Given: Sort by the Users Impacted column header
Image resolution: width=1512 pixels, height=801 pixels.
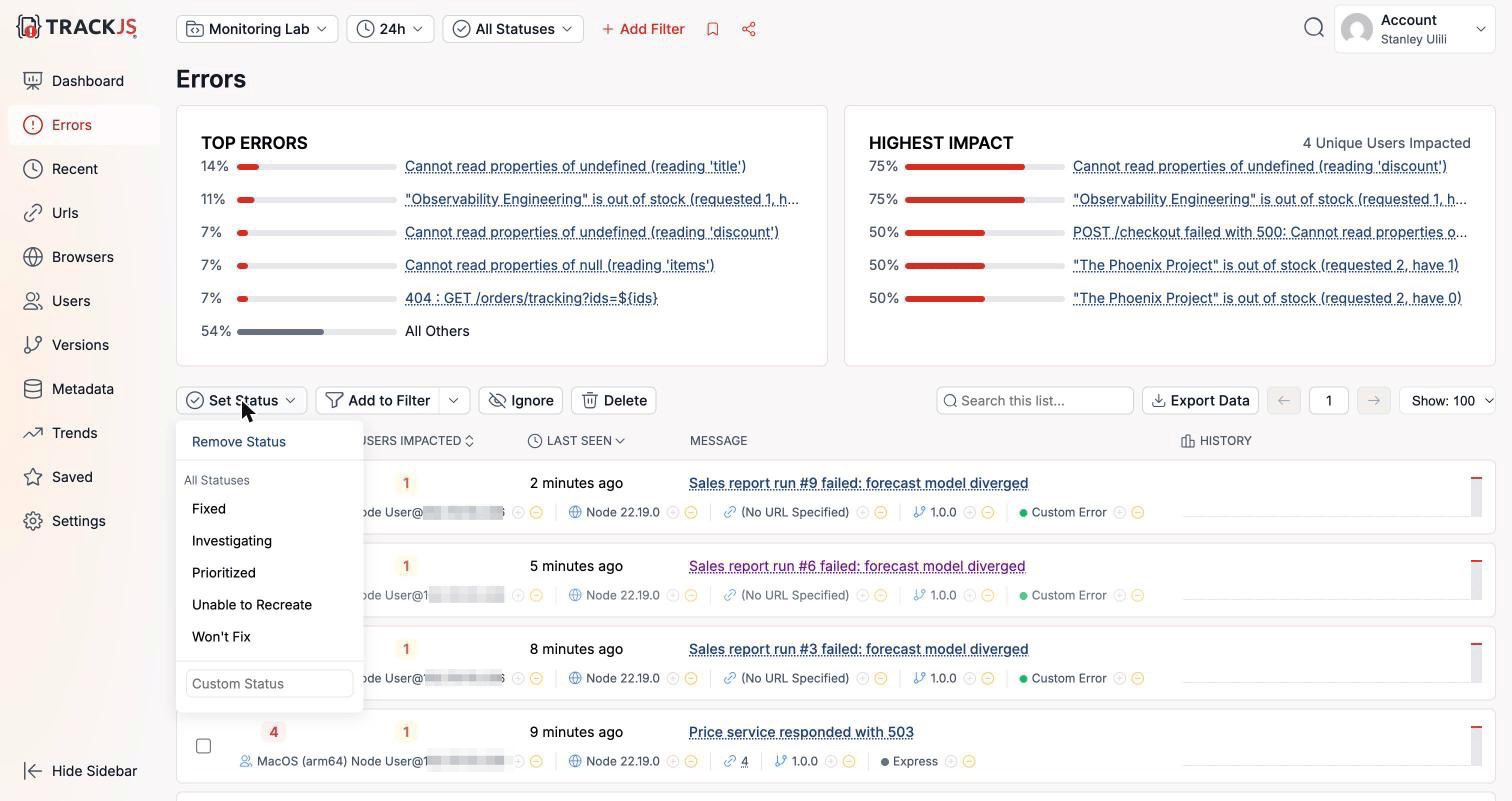Looking at the screenshot, I should (x=415, y=441).
